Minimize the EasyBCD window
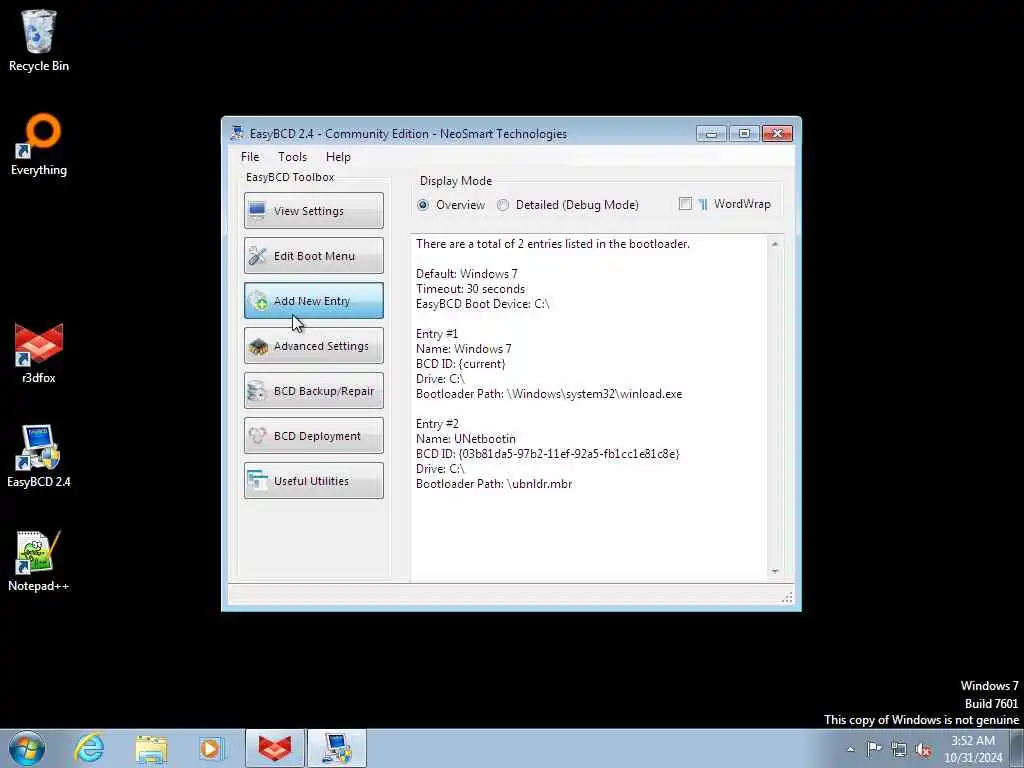 click(712, 134)
